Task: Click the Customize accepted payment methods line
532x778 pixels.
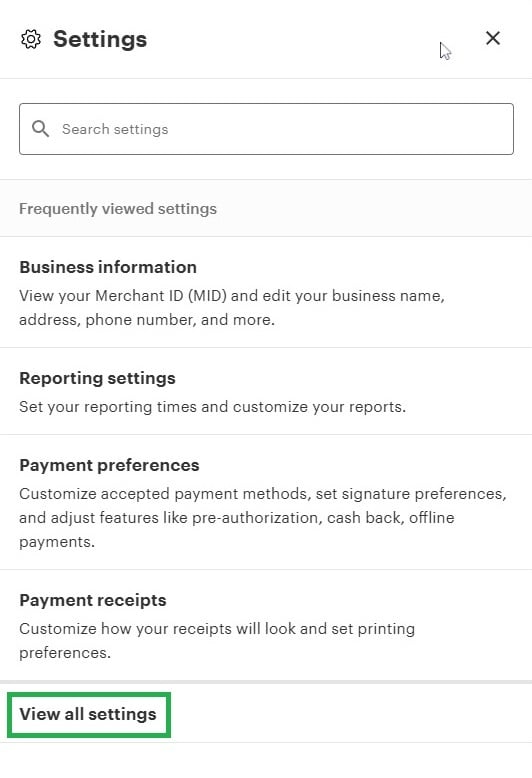Action: click(x=263, y=494)
